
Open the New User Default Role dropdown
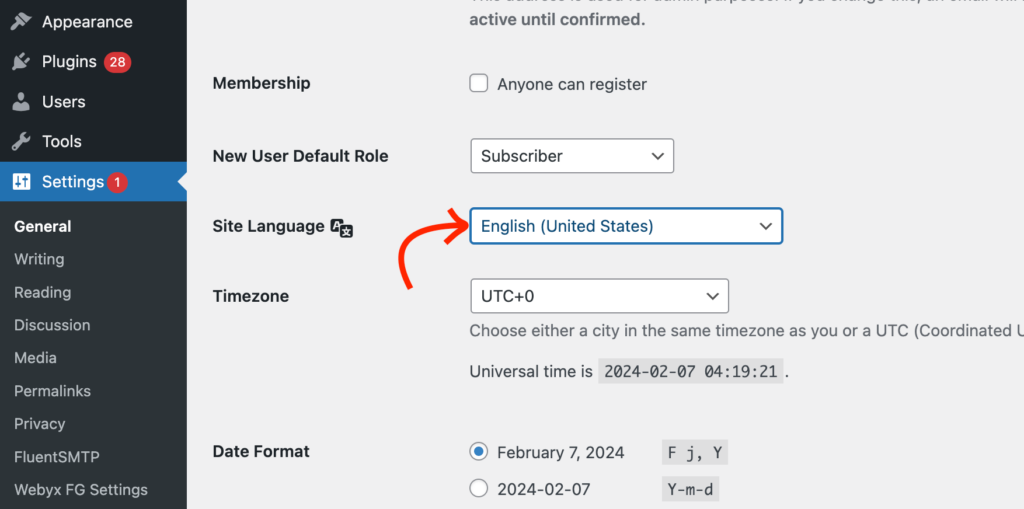(572, 156)
